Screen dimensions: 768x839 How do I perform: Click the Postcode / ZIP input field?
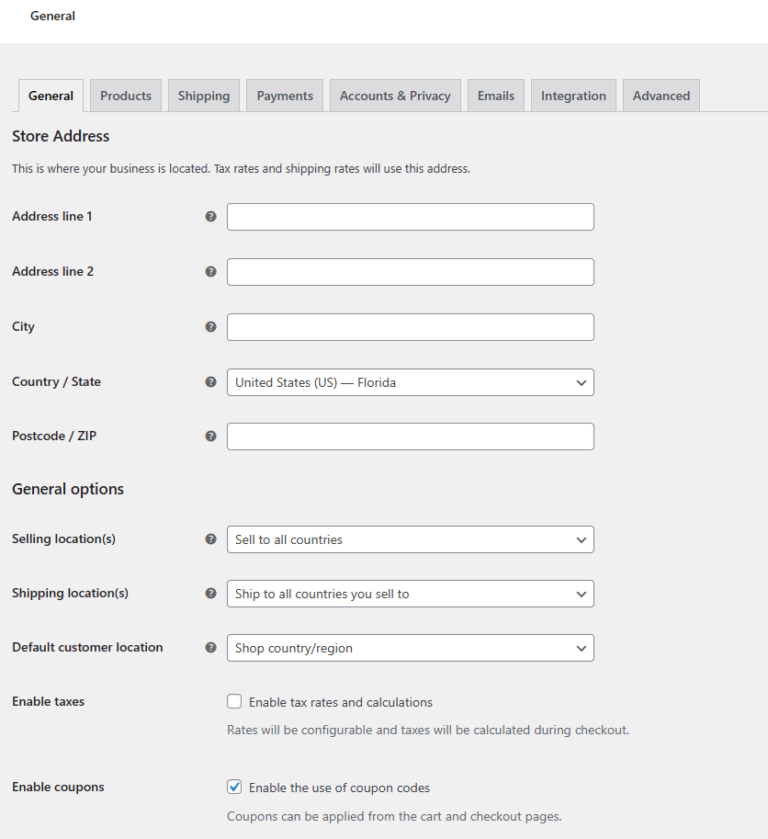point(410,436)
